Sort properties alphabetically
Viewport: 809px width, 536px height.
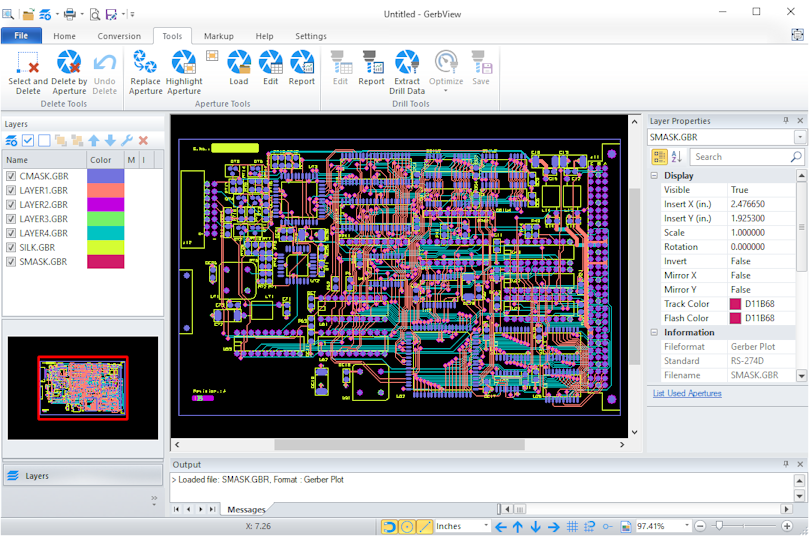(676, 156)
